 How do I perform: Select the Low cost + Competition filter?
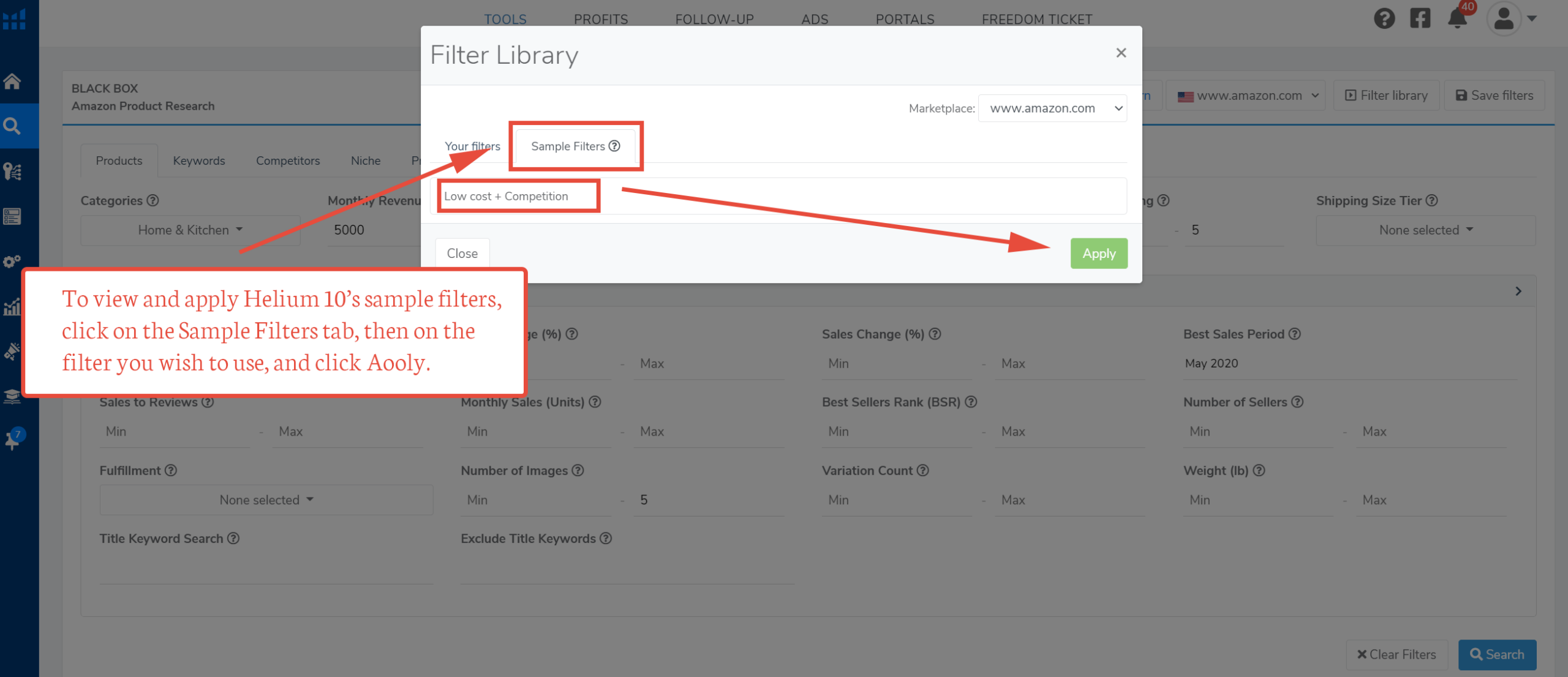[506, 196]
